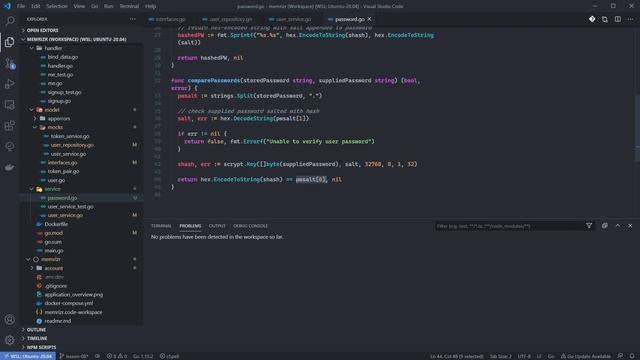Open the Source Control view
This screenshot has width=640, height=360.
pyautogui.click(x=10, y=63)
